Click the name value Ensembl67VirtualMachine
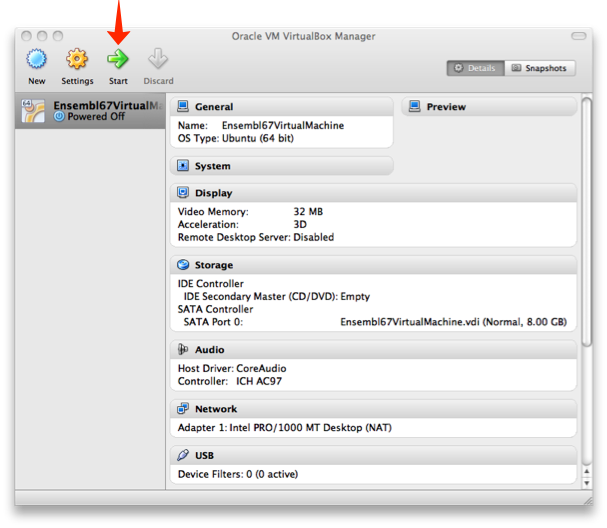This screenshot has width=607, height=528. tap(283, 125)
